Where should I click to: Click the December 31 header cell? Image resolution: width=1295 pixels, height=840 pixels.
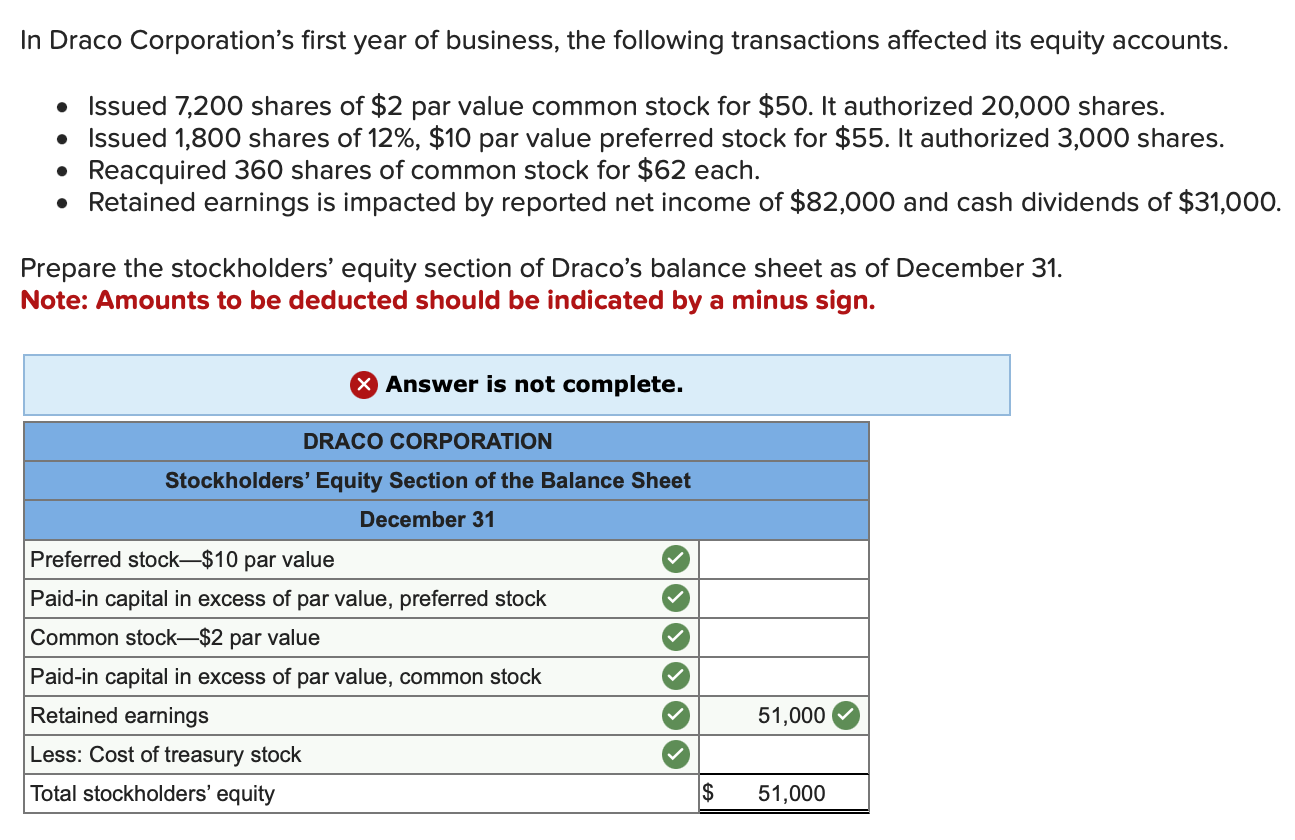[427, 519]
